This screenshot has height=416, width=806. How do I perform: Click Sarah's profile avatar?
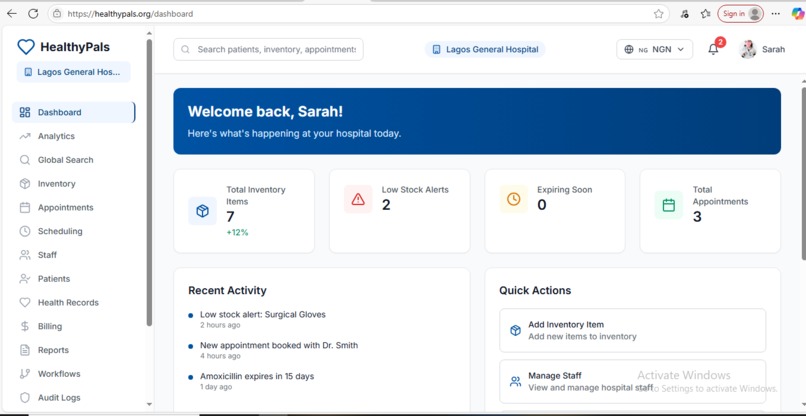pyautogui.click(x=748, y=49)
